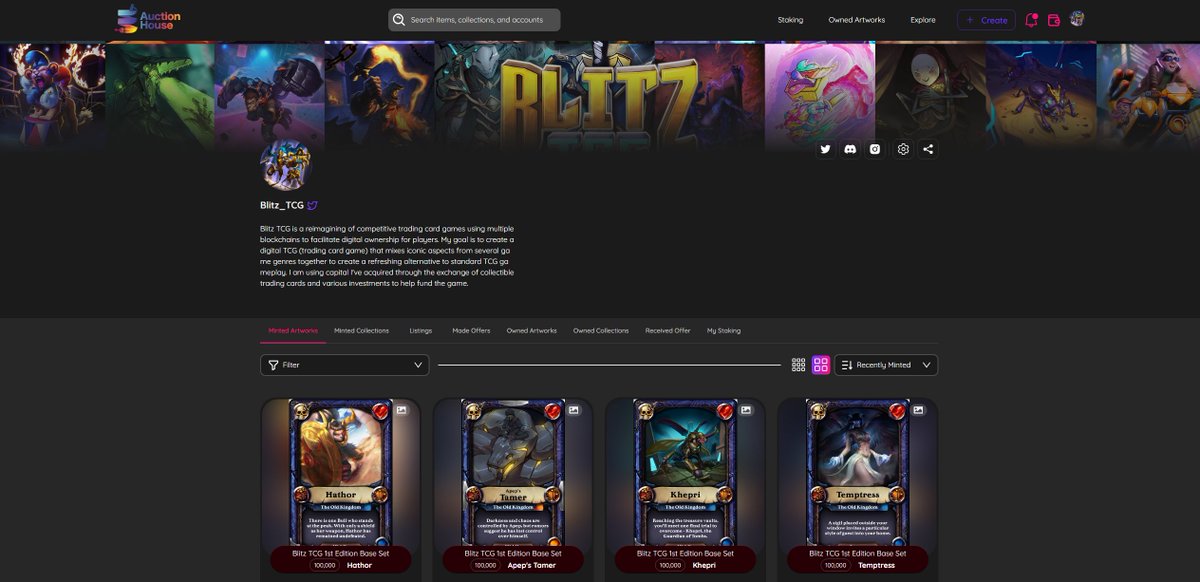Open profile settings gear icon
Viewport: 1200px width, 582px height.
coord(903,149)
